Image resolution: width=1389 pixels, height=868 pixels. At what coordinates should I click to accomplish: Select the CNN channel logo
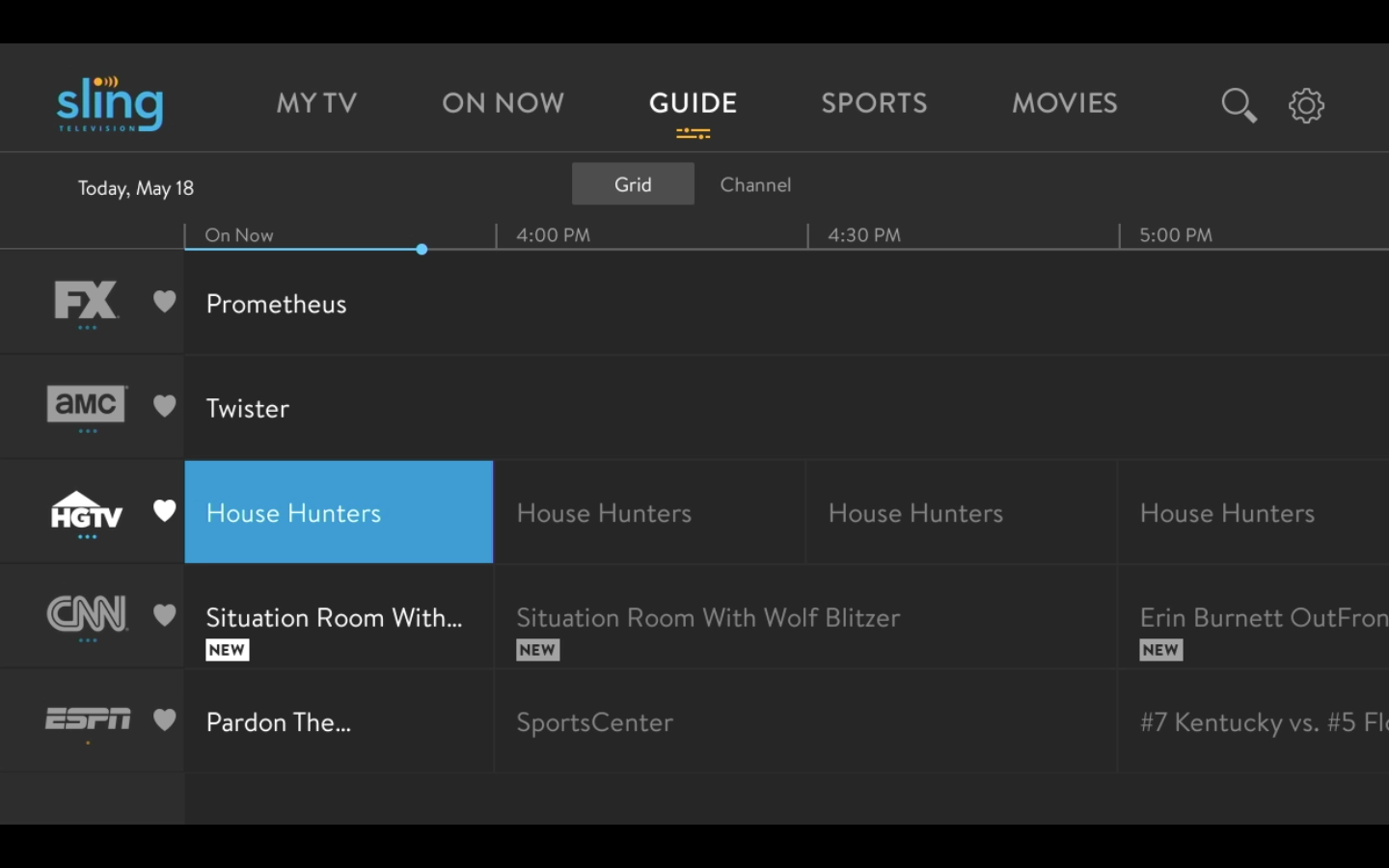(87, 614)
